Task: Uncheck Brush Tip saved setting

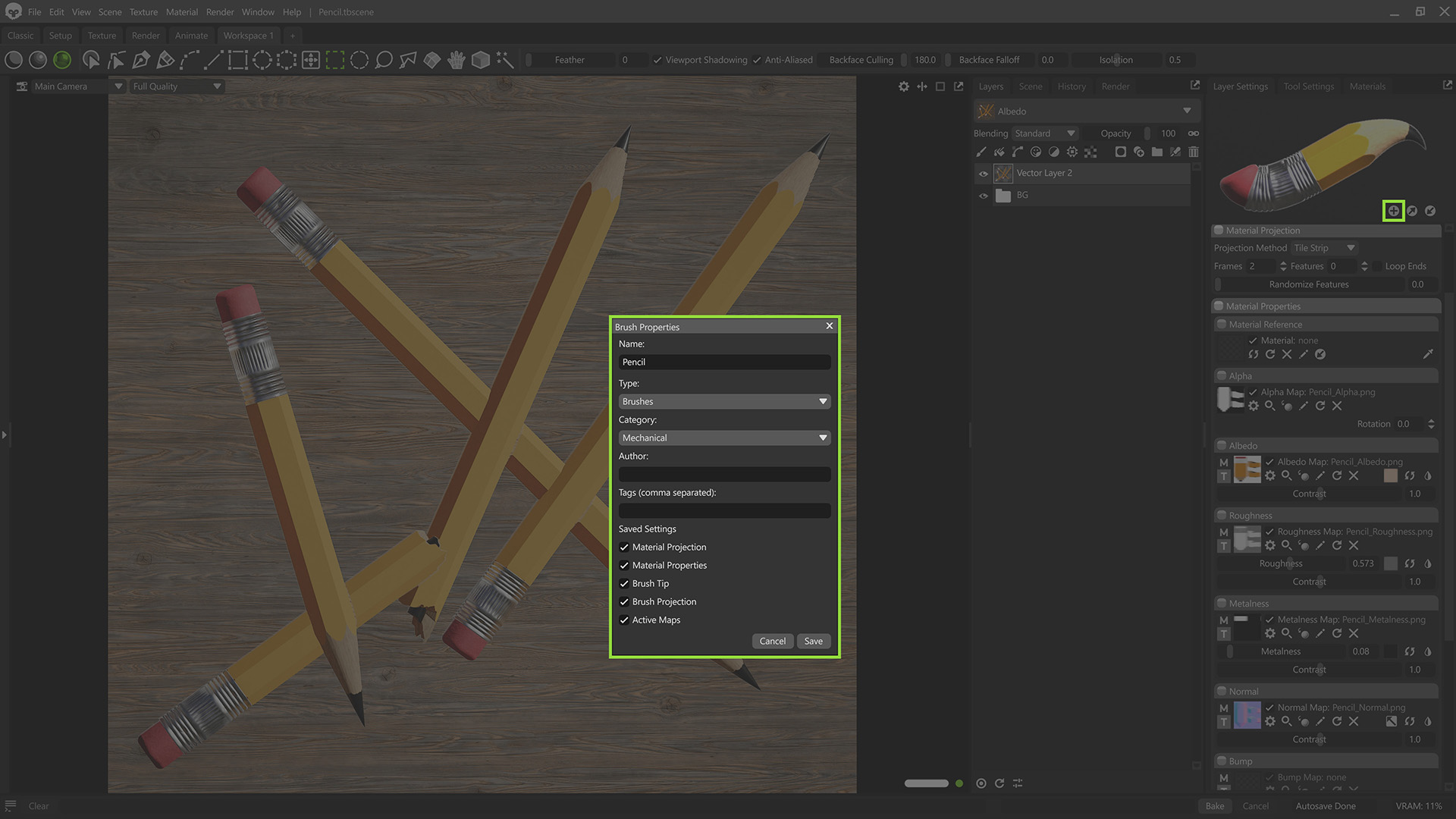Action: coord(624,584)
